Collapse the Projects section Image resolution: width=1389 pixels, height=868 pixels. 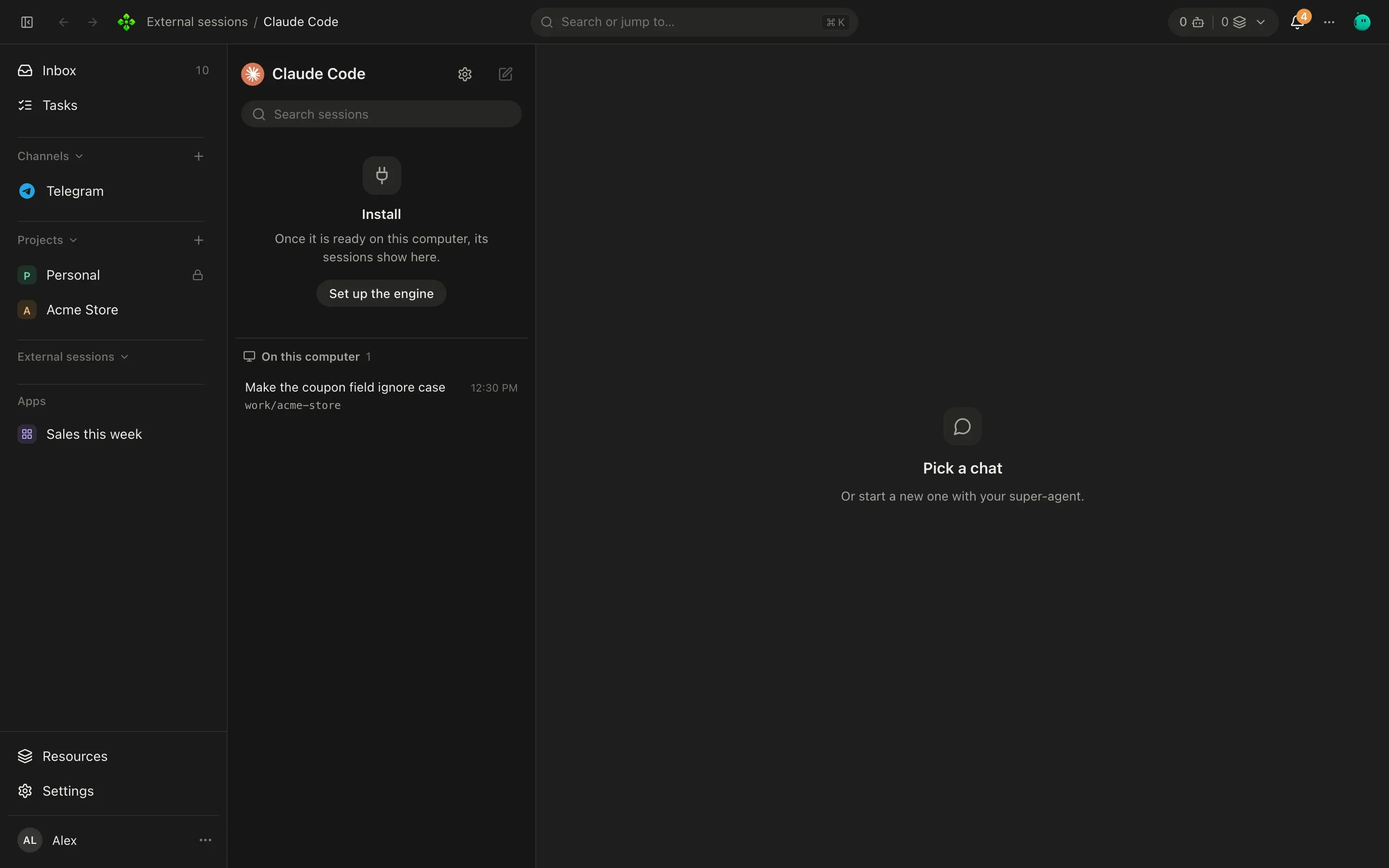pyautogui.click(x=47, y=240)
